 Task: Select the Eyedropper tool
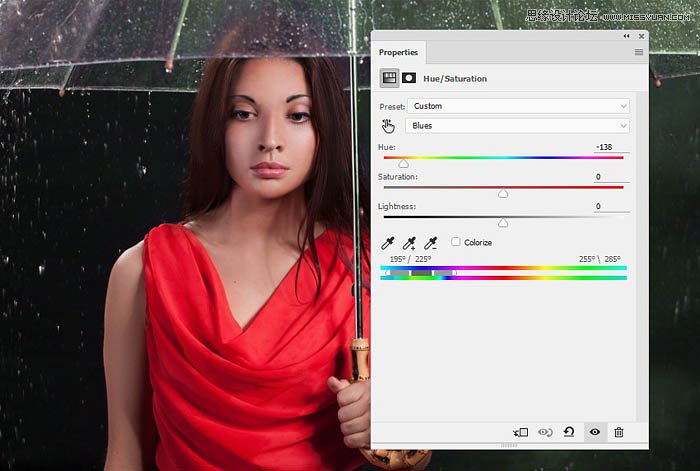coord(388,243)
